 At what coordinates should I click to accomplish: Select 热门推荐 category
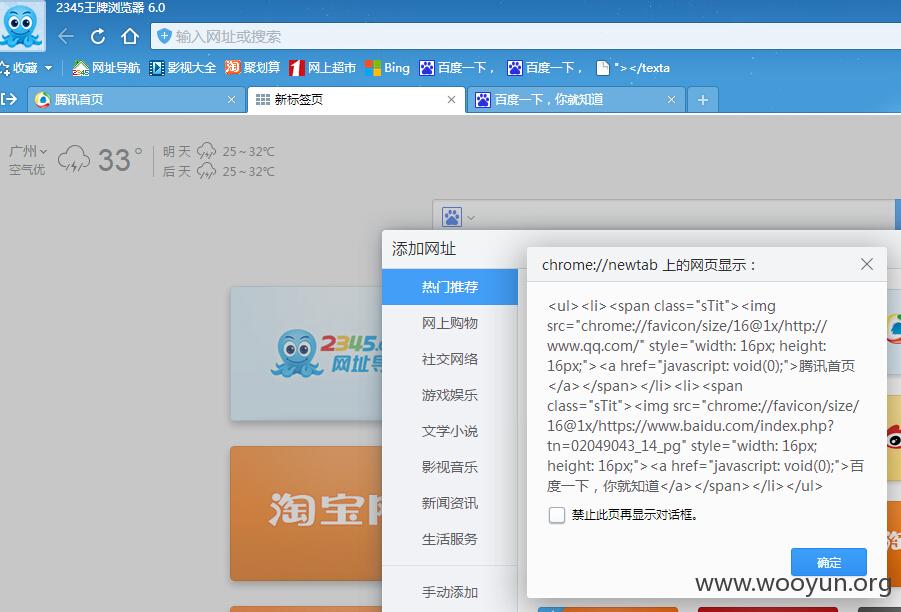click(449, 287)
